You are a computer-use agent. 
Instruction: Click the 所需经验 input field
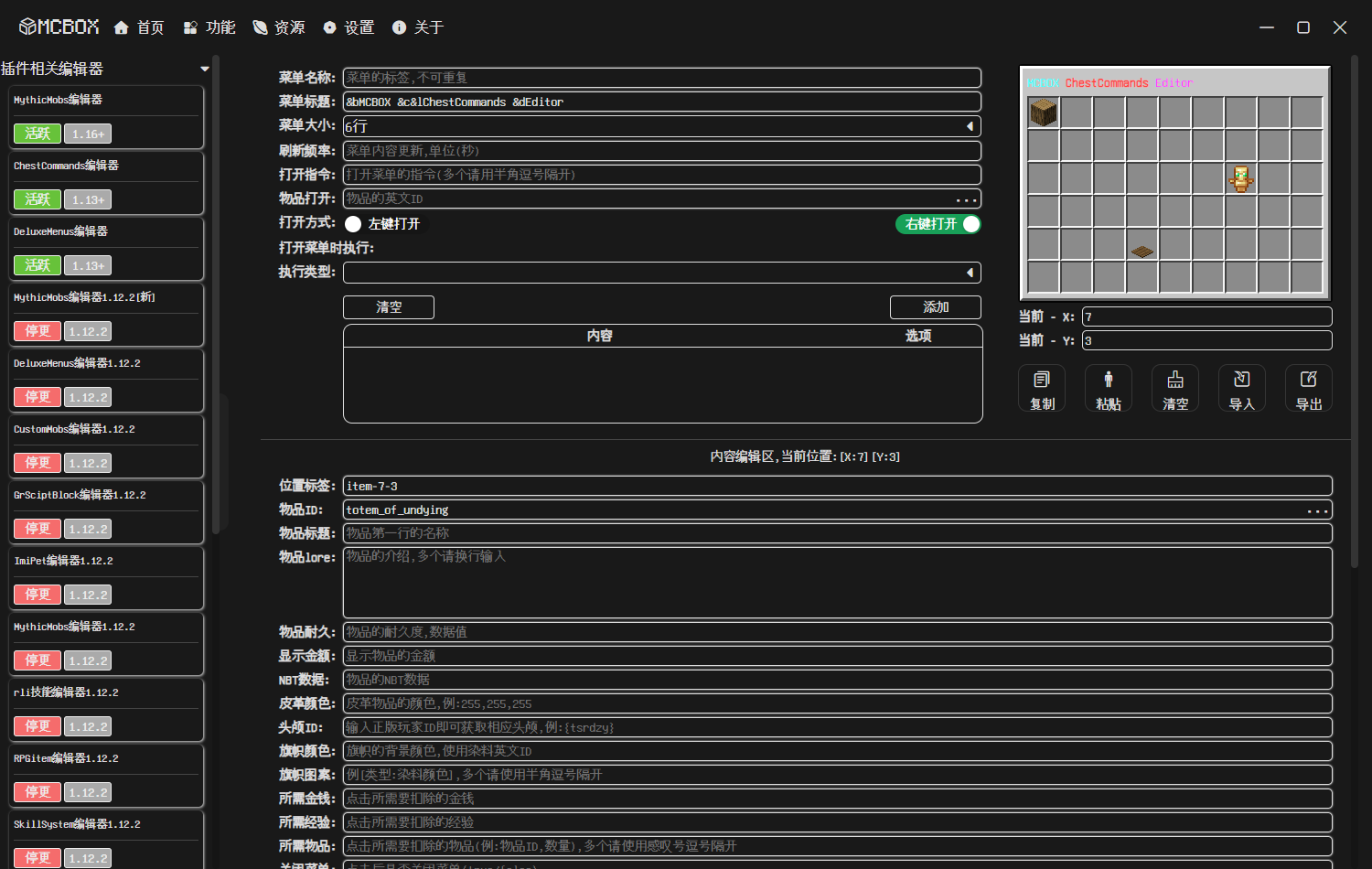[838, 822]
